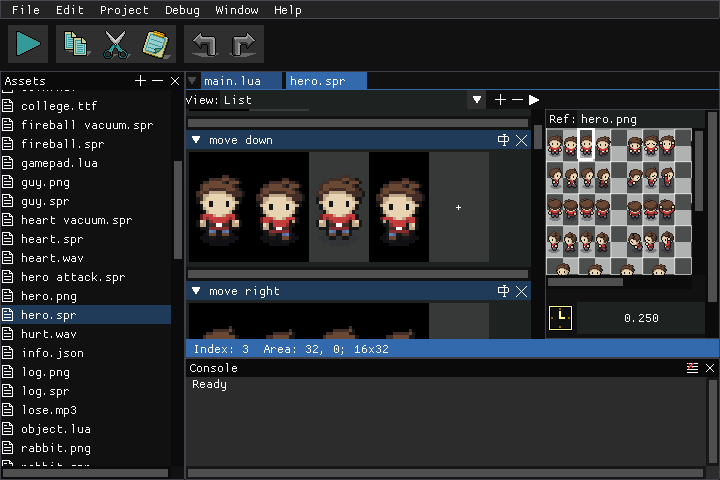720x480 pixels.
Task: Play the animation preview
Action: click(x=534, y=100)
